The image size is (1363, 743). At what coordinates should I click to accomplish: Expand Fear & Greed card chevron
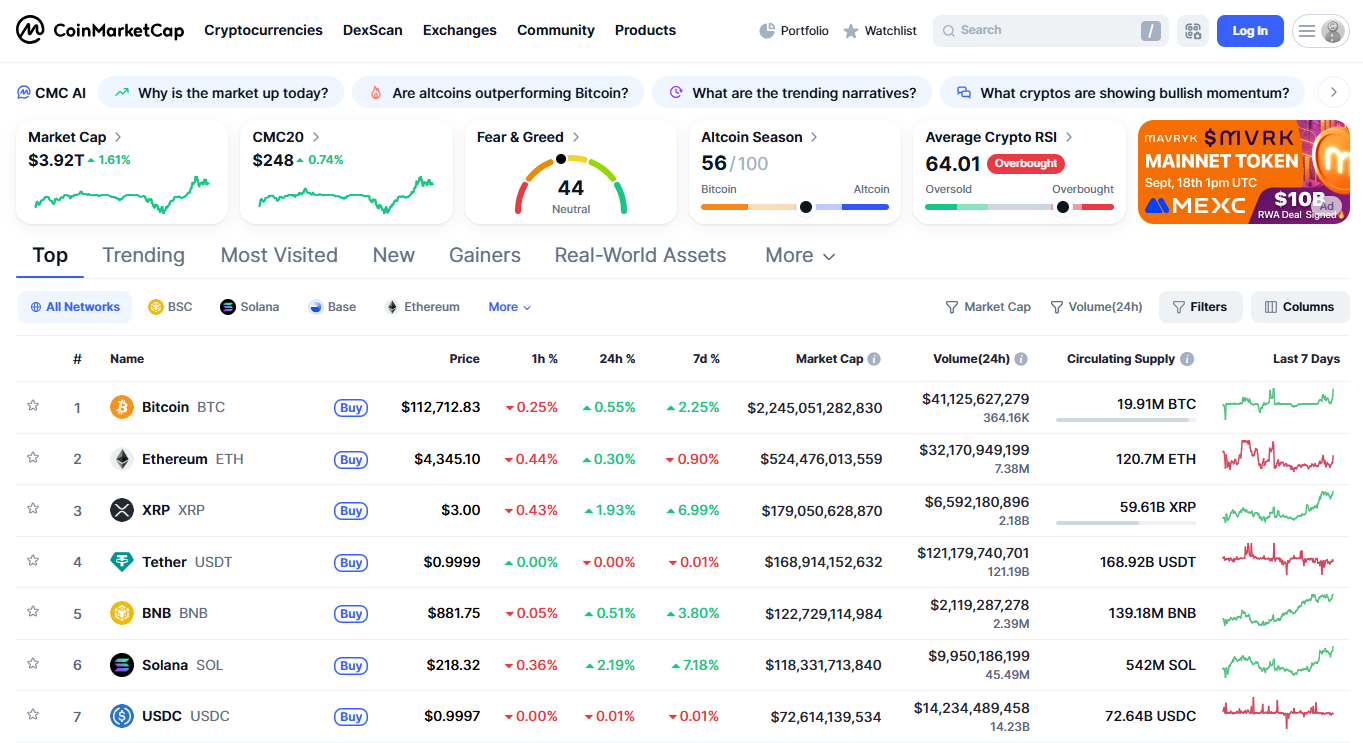point(576,137)
